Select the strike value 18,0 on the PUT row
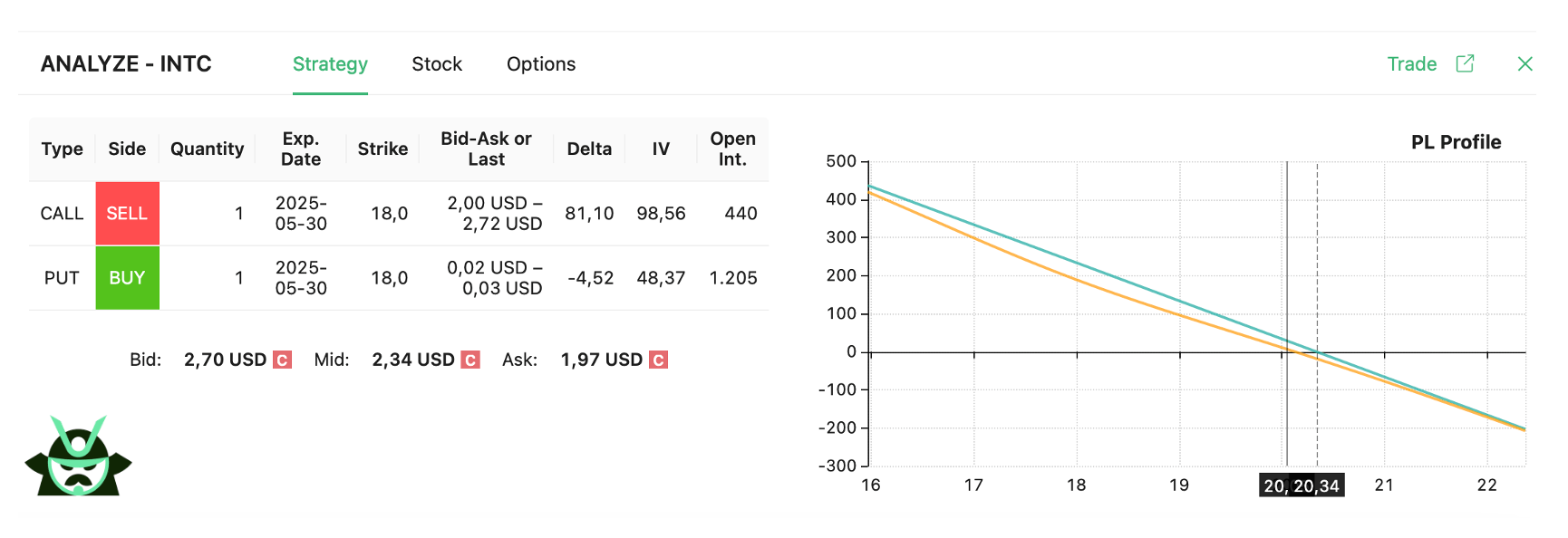Viewport: 1568px width, 538px height. [392, 278]
